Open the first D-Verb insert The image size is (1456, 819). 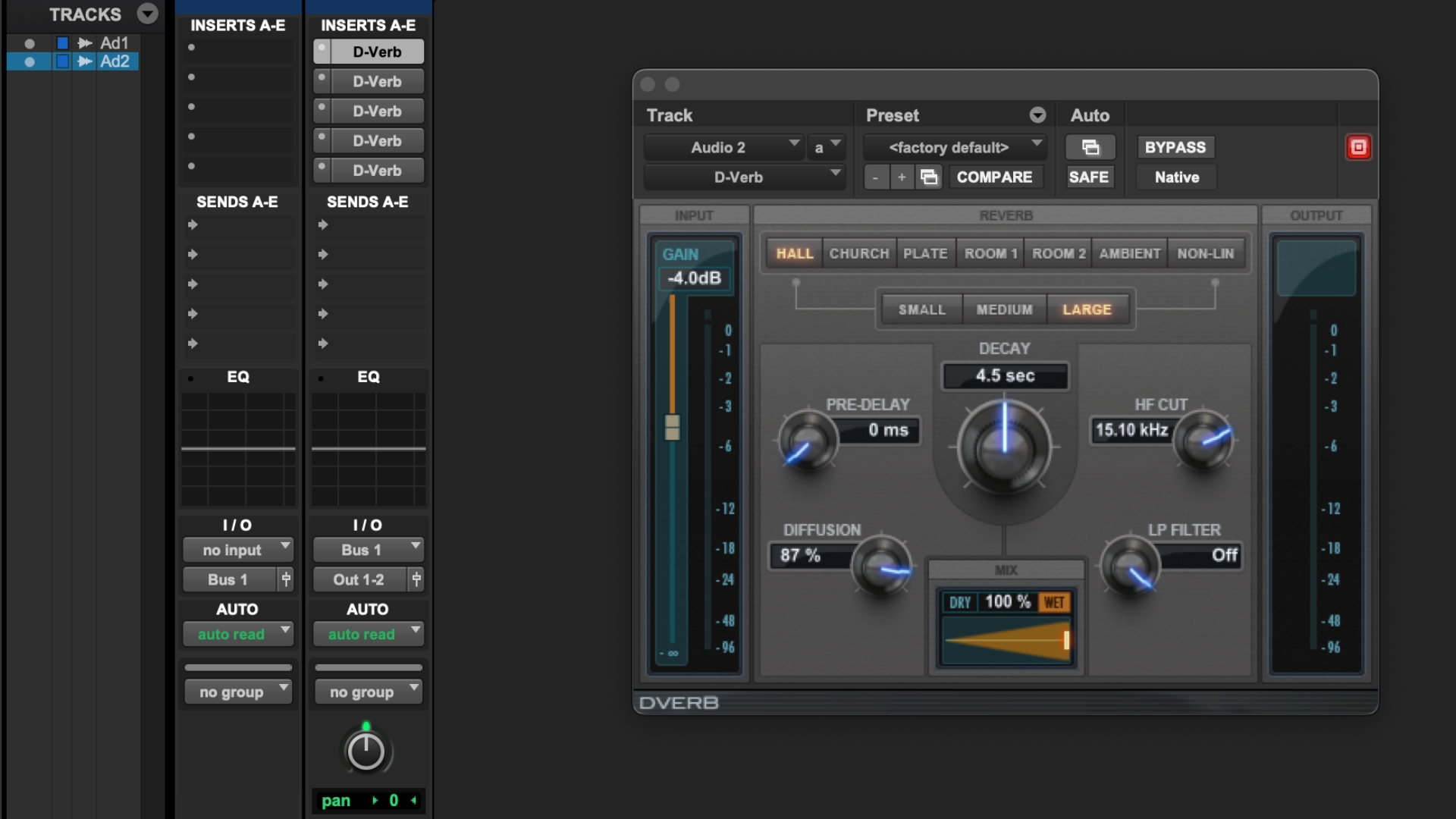(377, 52)
